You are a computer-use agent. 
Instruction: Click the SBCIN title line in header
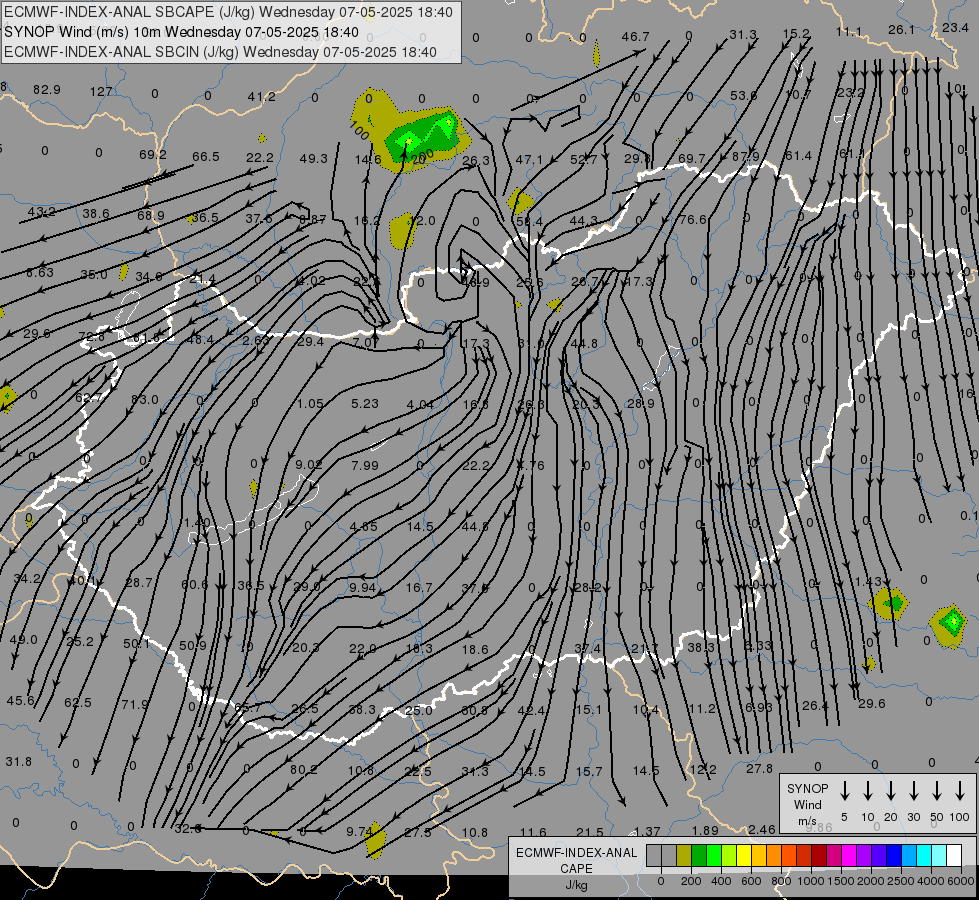pos(220,52)
